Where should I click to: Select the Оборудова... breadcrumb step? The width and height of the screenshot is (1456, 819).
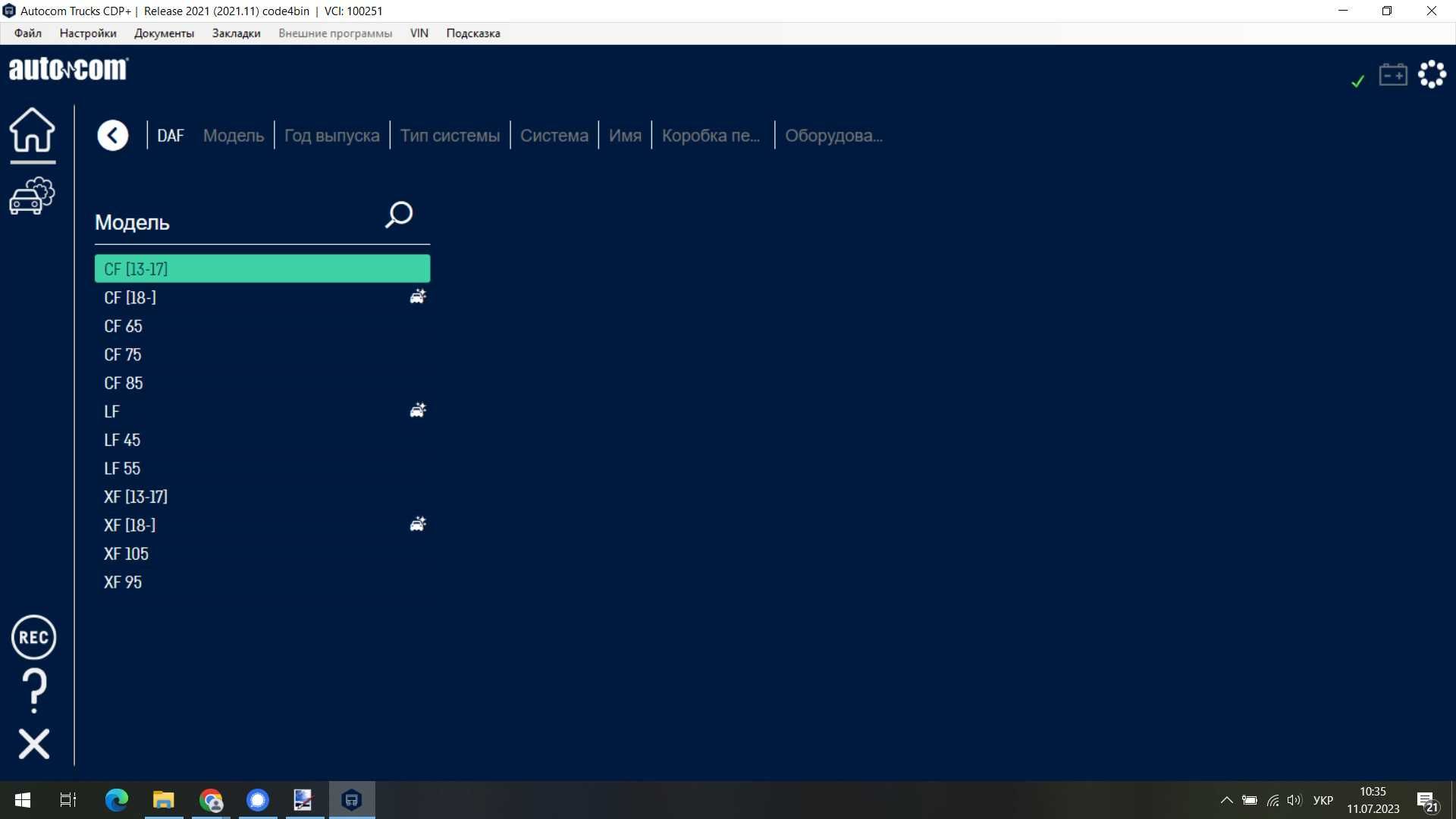(x=834, y=136)
